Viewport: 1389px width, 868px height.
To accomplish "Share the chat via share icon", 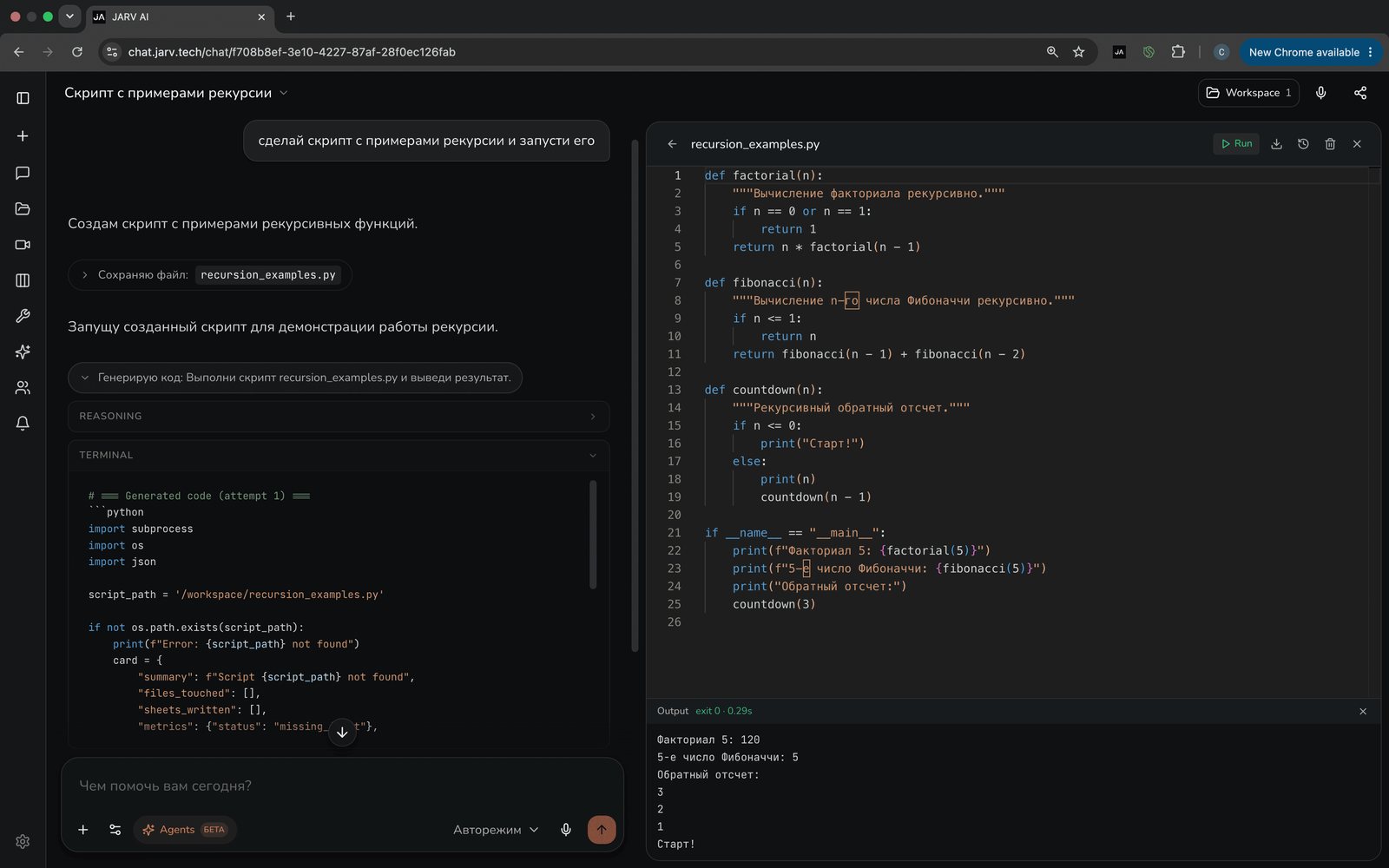I will (x=1360, y=93).
